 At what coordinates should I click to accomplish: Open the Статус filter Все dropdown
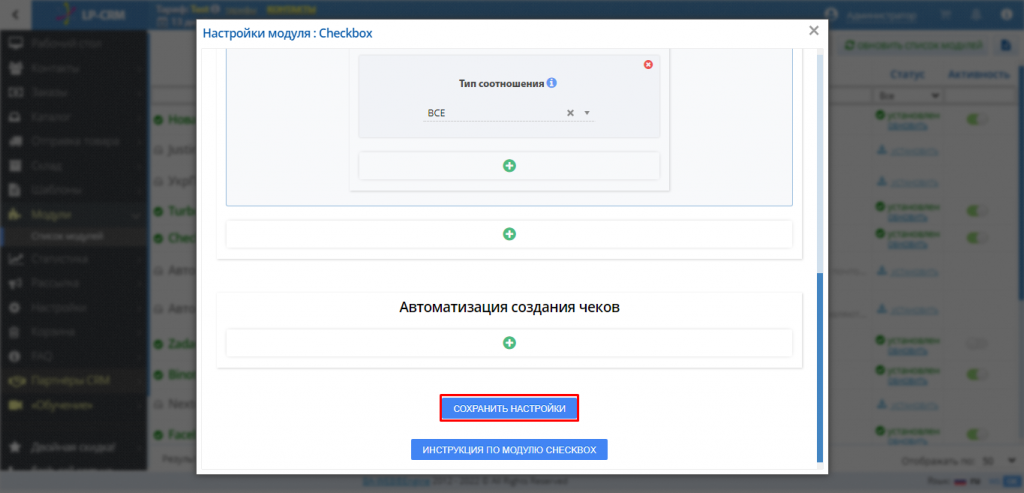908,96
